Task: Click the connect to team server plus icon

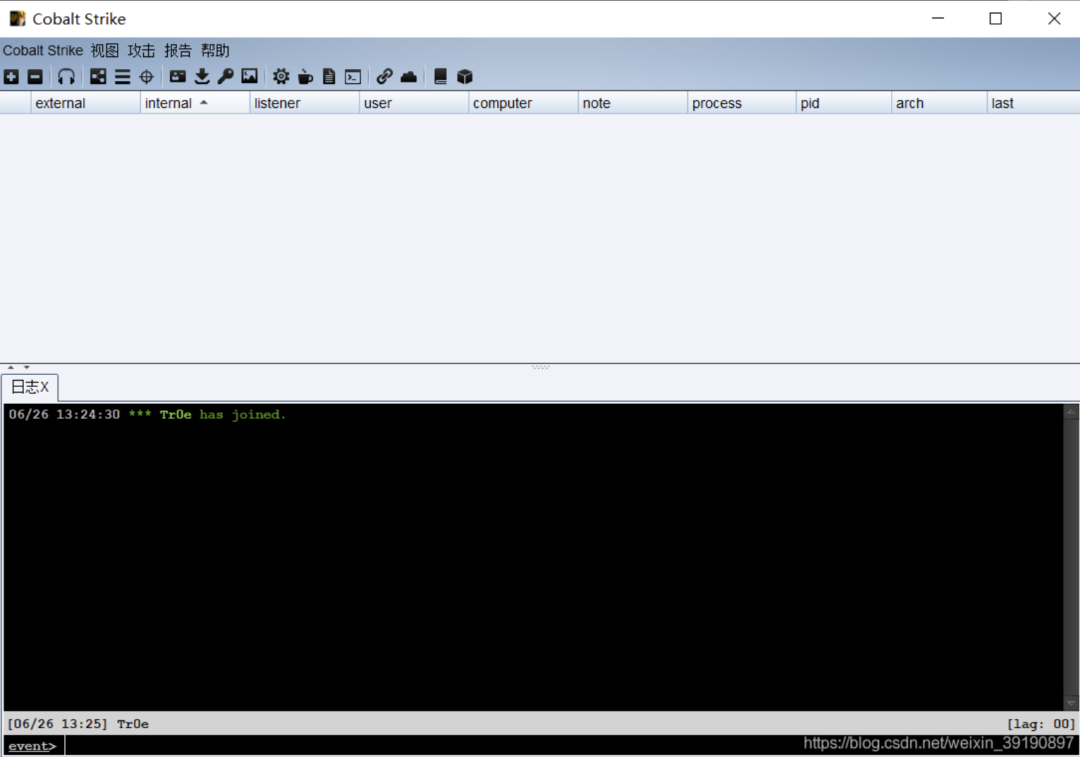Action: [x=11, y=76]
